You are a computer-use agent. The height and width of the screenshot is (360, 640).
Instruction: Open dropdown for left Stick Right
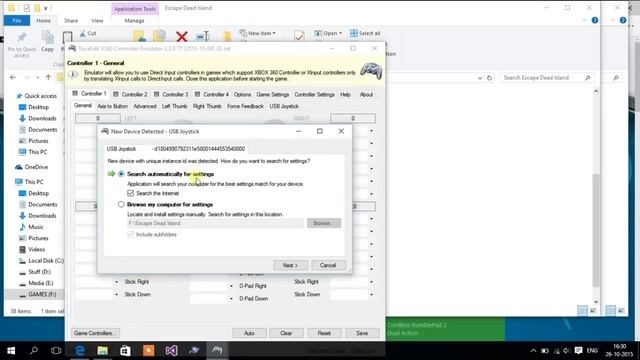click(116, 282)
